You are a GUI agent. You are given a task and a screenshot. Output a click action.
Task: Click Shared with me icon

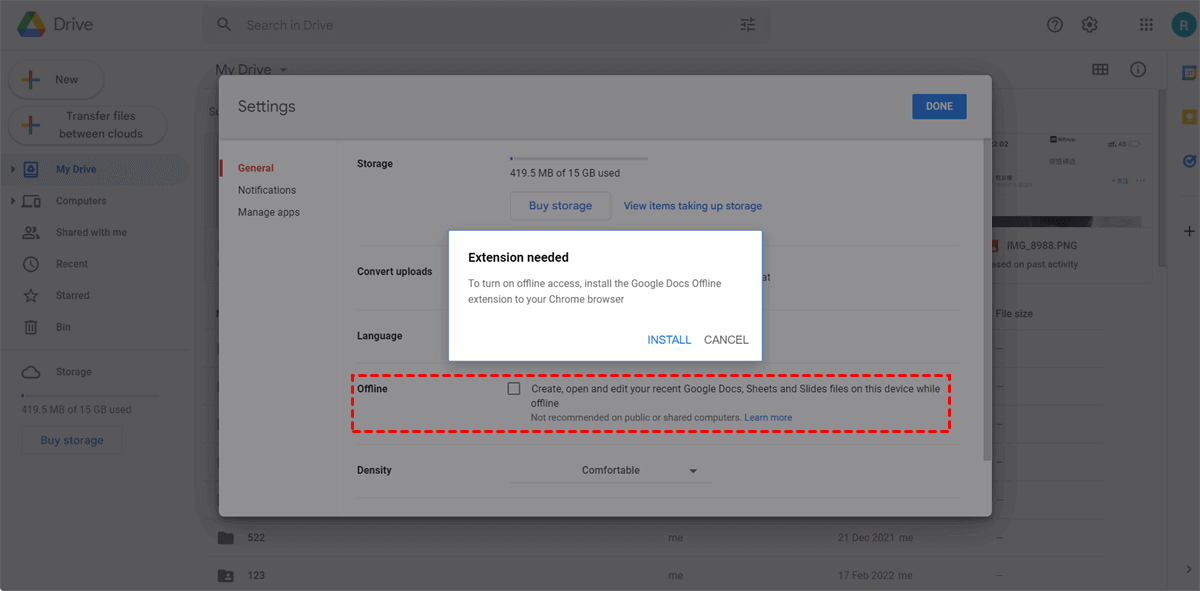click(31, 232)
